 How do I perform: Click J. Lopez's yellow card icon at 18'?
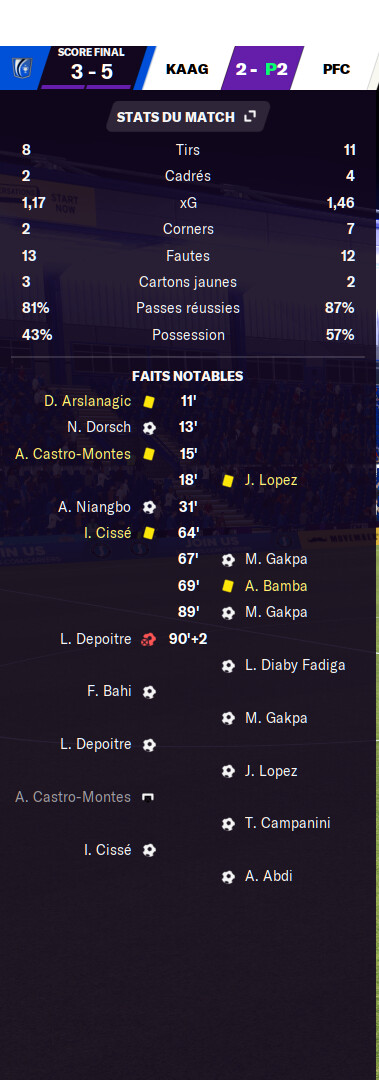tap(227, 481)
